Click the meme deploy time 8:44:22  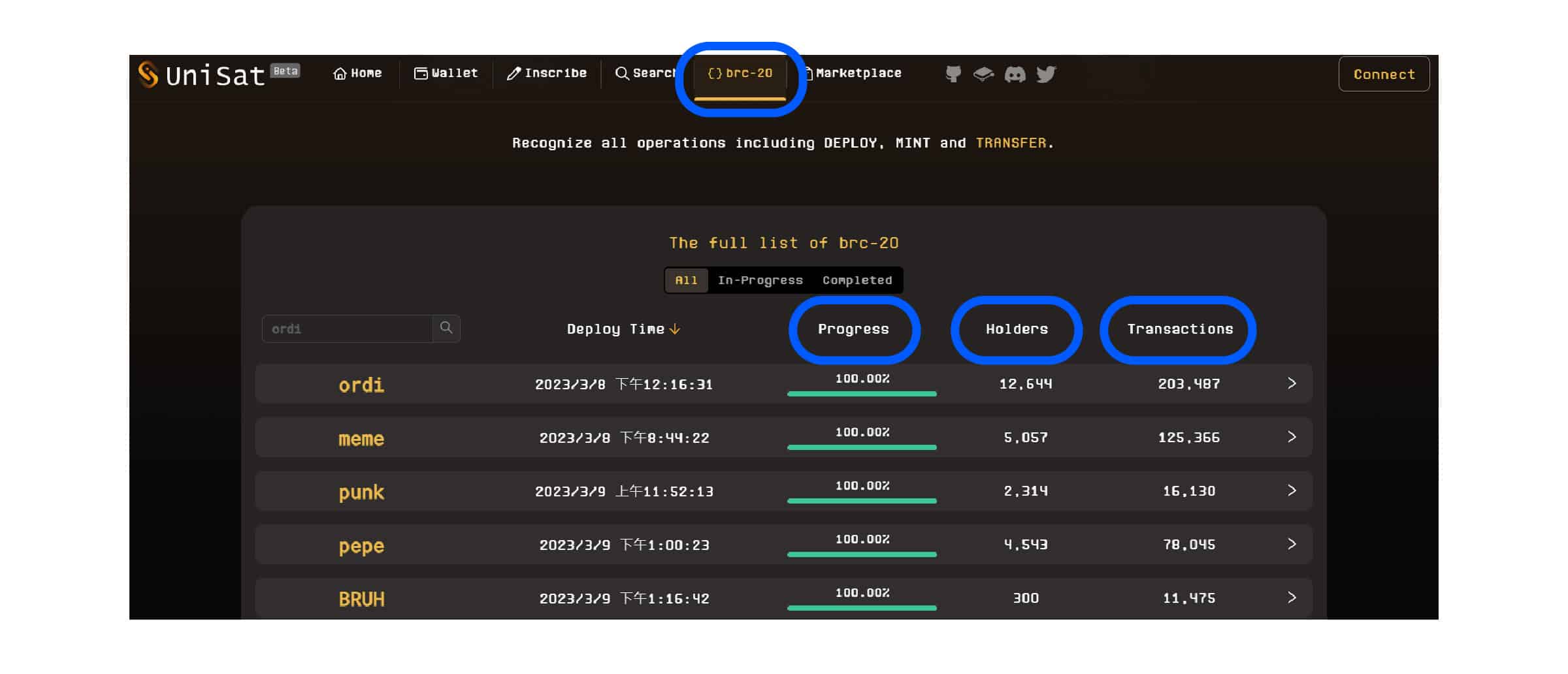click(624, 438)
